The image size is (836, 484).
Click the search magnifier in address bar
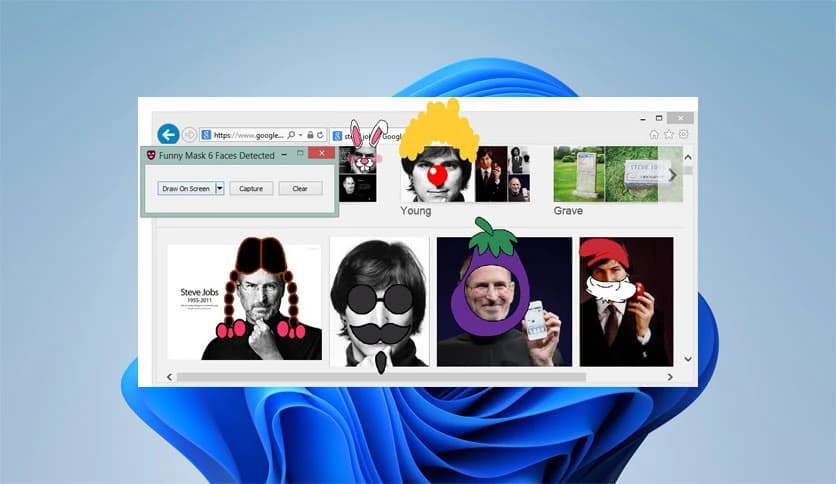291,135
